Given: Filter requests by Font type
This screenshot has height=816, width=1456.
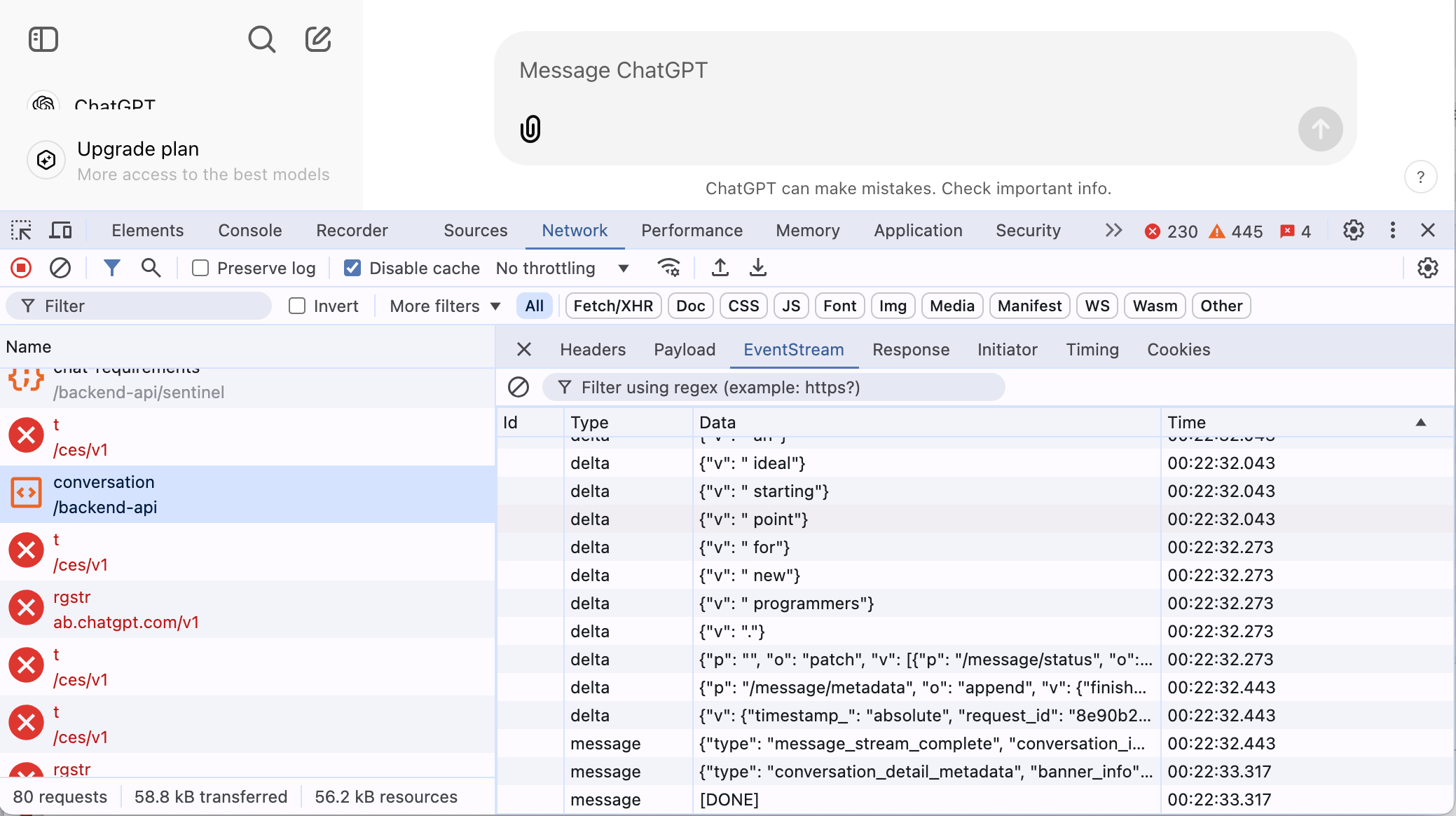Looking at the screenshot, I should coord(839,306).
